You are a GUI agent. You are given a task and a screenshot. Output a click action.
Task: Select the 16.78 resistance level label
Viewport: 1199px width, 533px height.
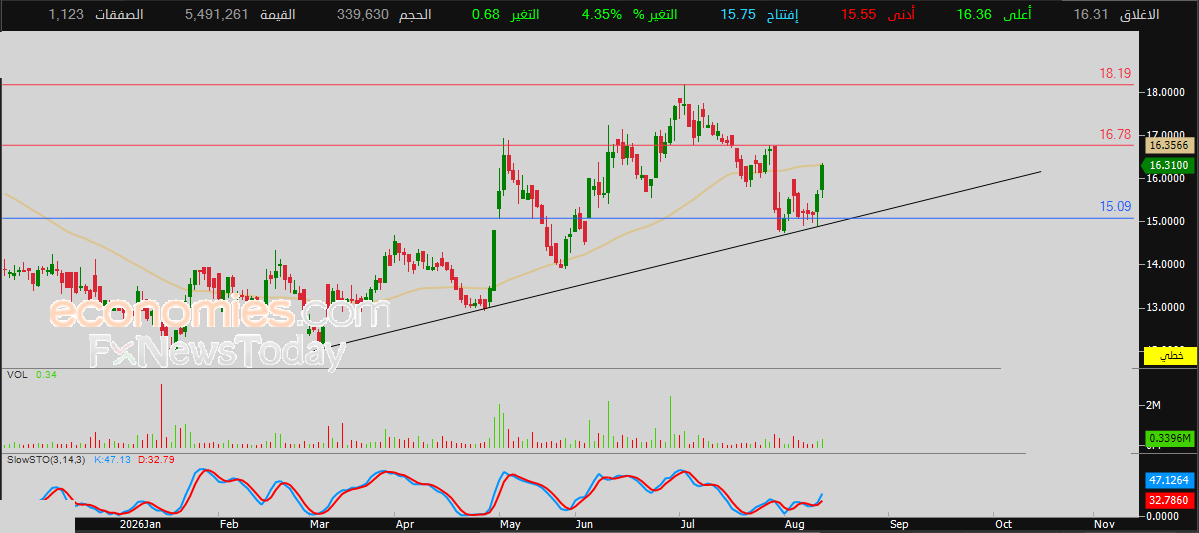coord(1115,135)
